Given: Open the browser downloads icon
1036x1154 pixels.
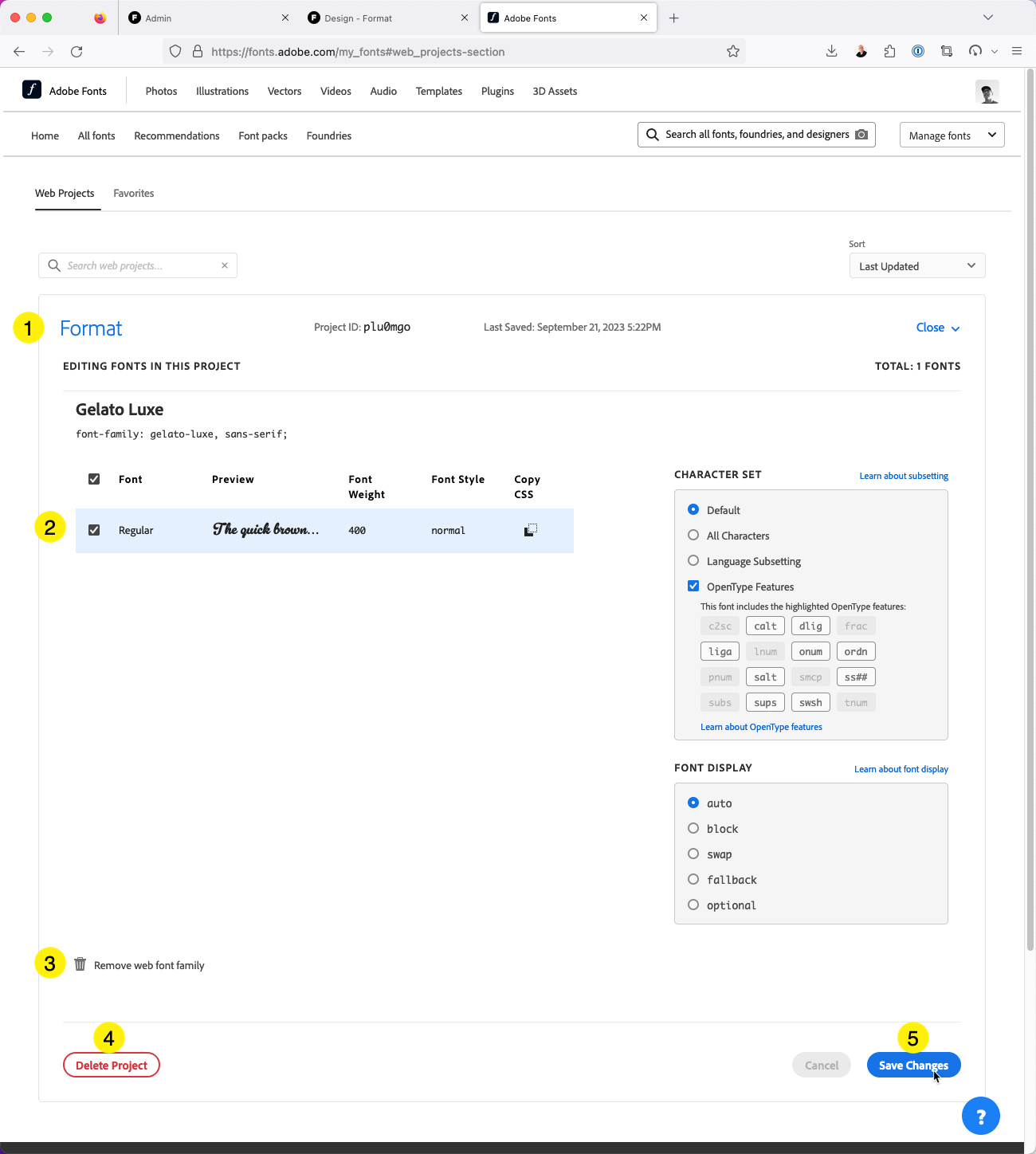Looking at the screenshot, I should 831,52.
